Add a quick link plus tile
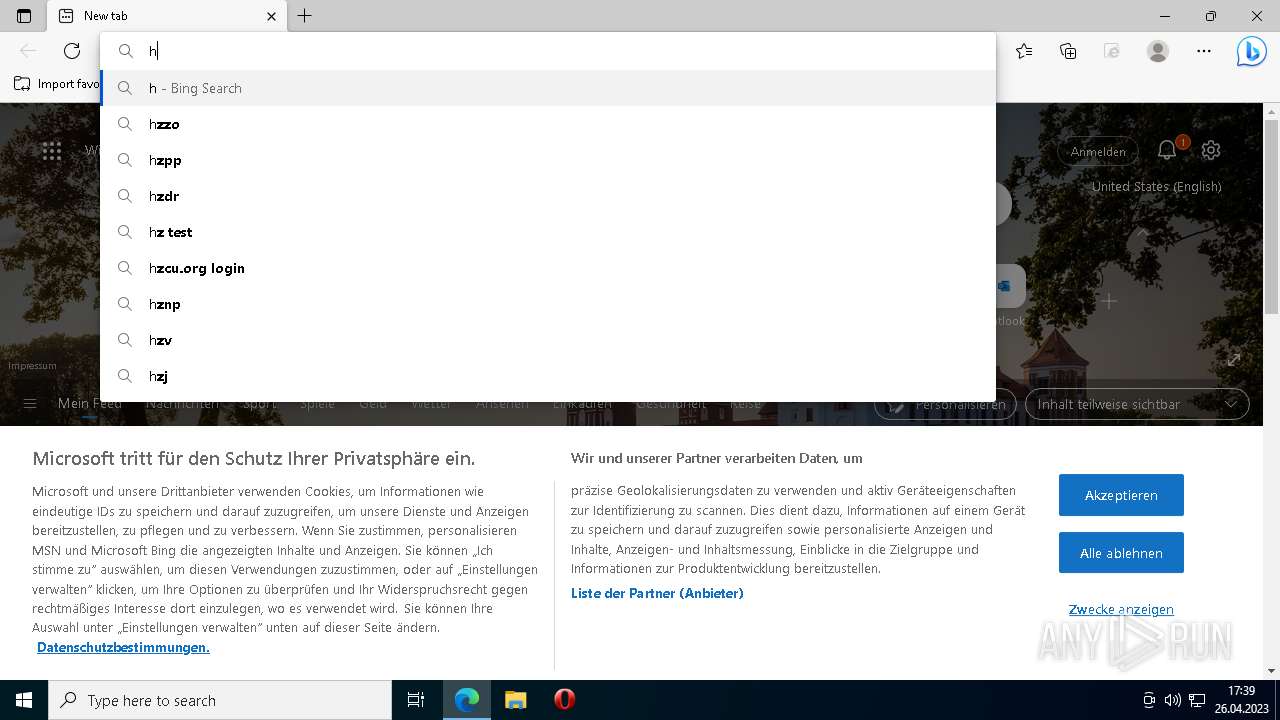Viewport: 1280px width, 720px height. [1108, 300]
